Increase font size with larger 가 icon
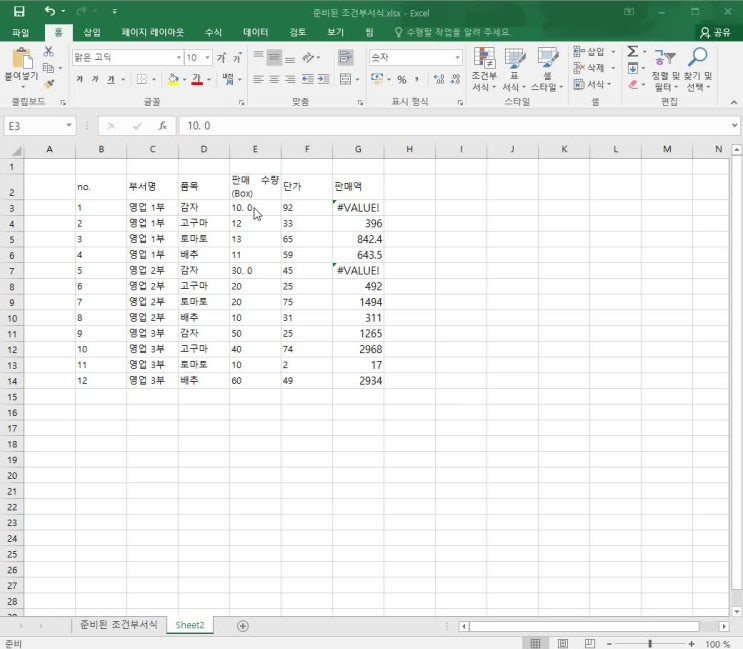 [221, 58]
